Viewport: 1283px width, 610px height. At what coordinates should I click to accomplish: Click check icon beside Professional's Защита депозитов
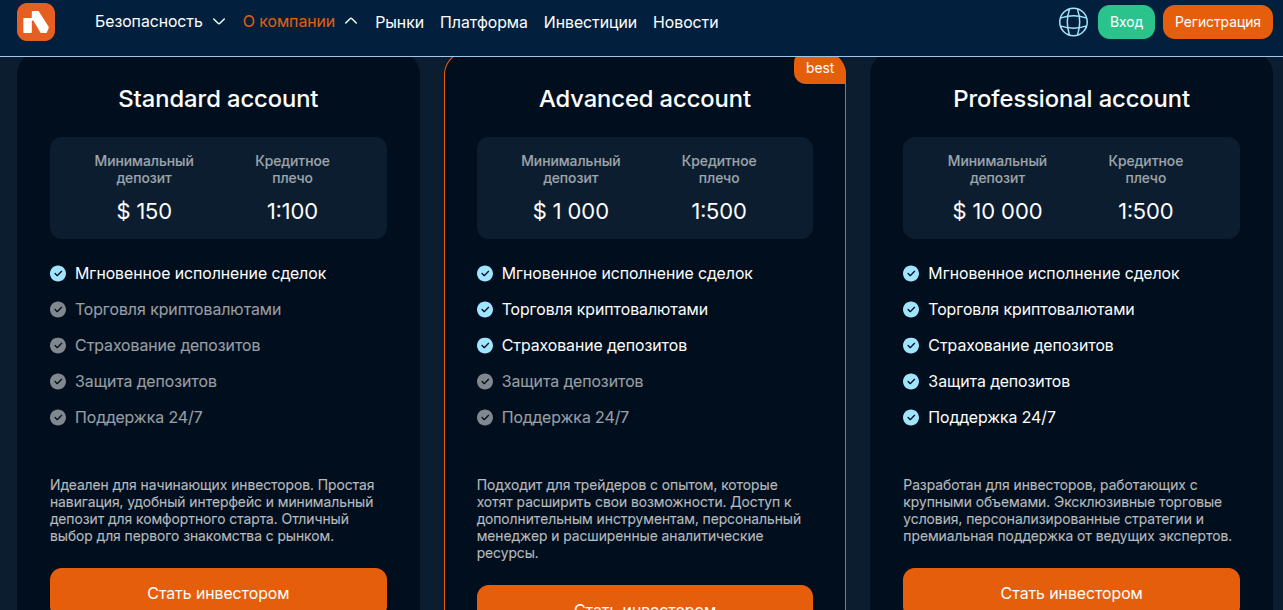[911, 382]
